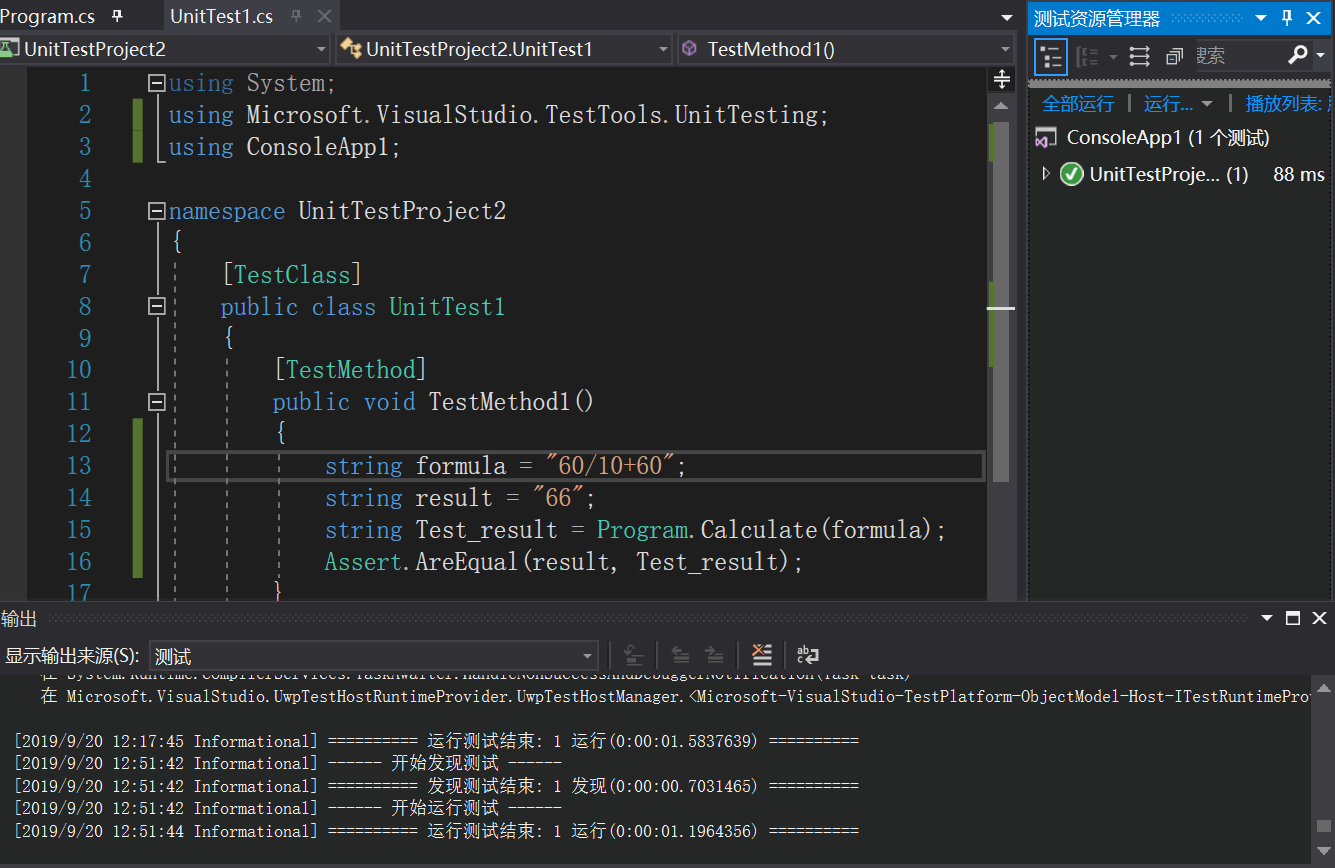This screenshot has width=1335, height=868.
Task: Click the using ConsoleApp1; line
Action: [284, 147]
